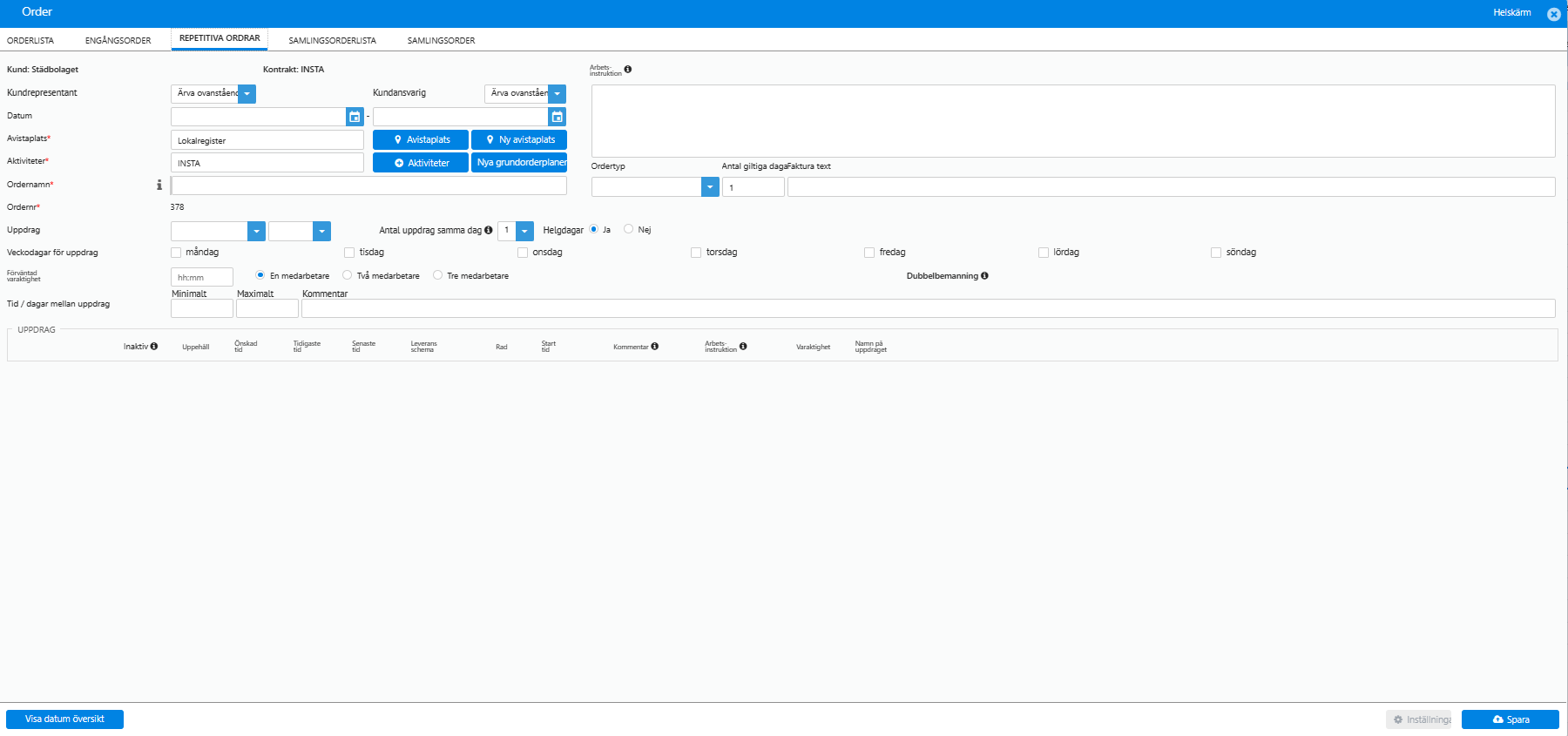This screenshot has width=1568, height=736.
Task: Open the SAMLINGSORDER tab
Action: point(442,41)
